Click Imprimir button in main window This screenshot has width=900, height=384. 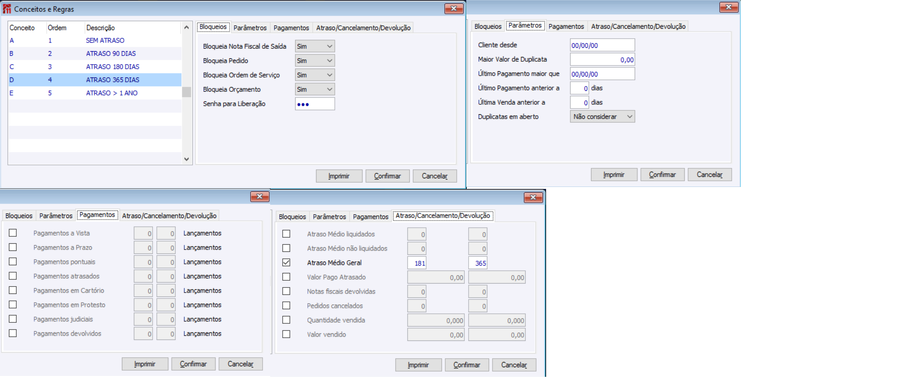[x=339, y=176]
